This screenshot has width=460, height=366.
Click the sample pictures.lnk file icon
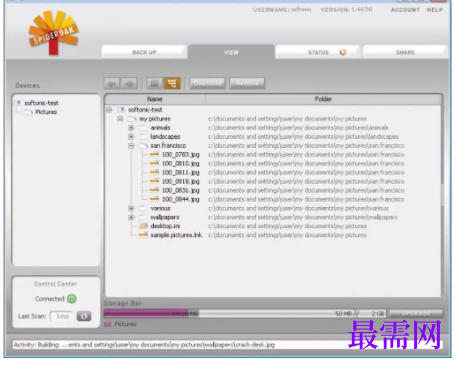pos(143,235)
